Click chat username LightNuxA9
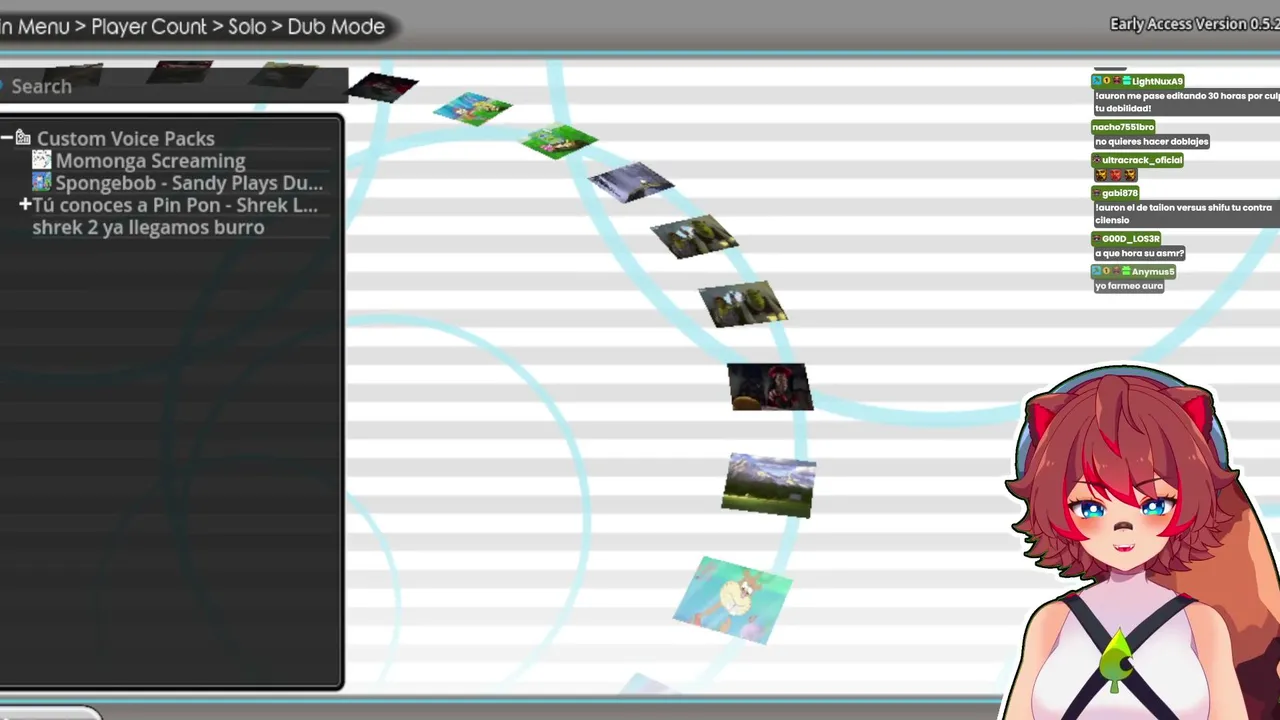 1157,81
